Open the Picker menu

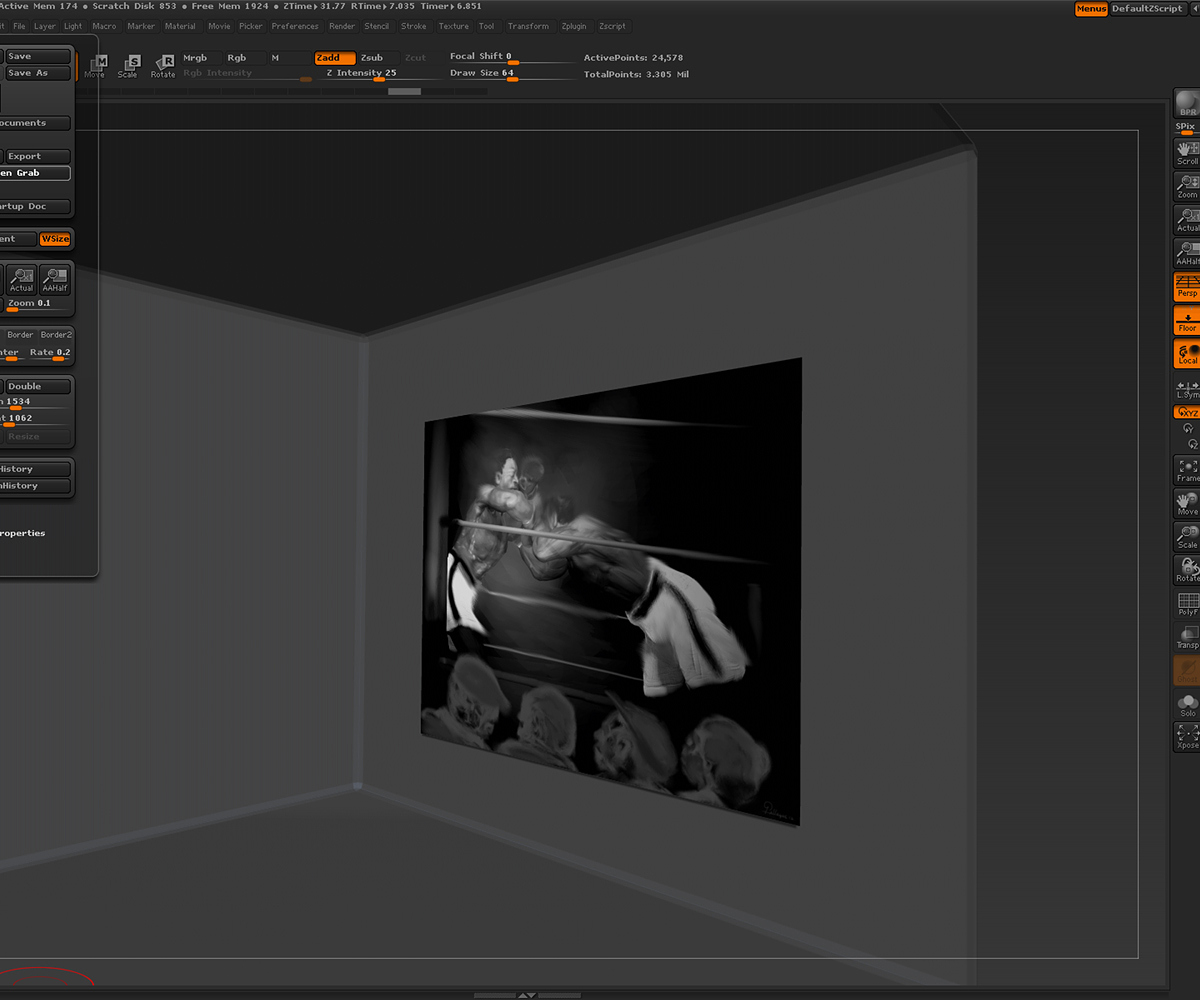pyautogui.click(x=250, y=27)
